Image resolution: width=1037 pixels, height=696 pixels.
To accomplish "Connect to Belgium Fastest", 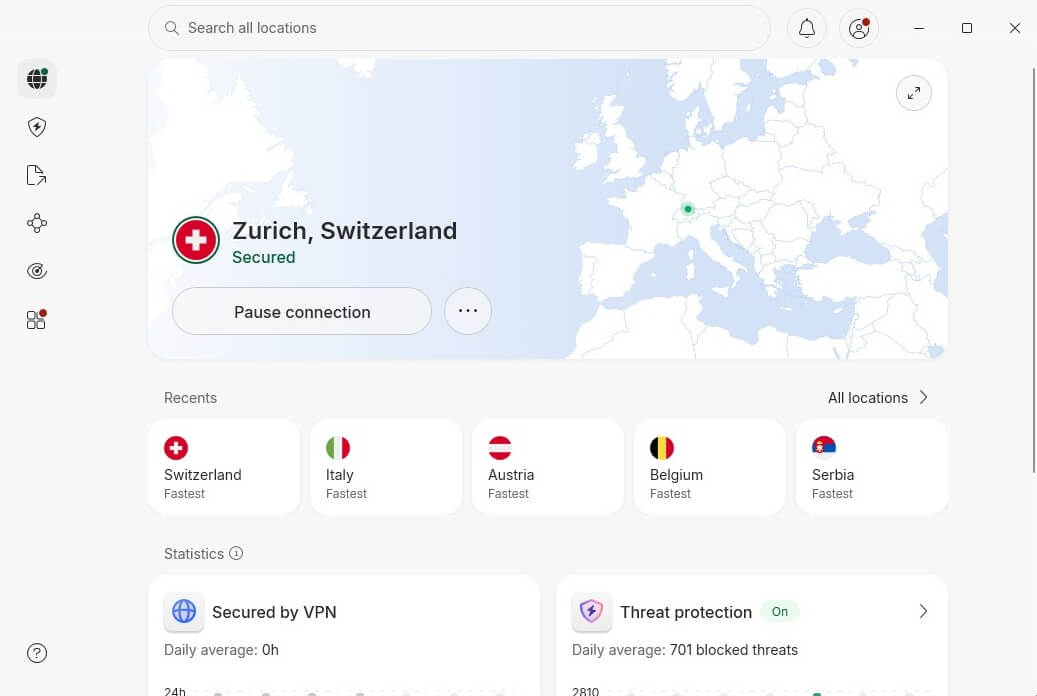I will 710,466.
